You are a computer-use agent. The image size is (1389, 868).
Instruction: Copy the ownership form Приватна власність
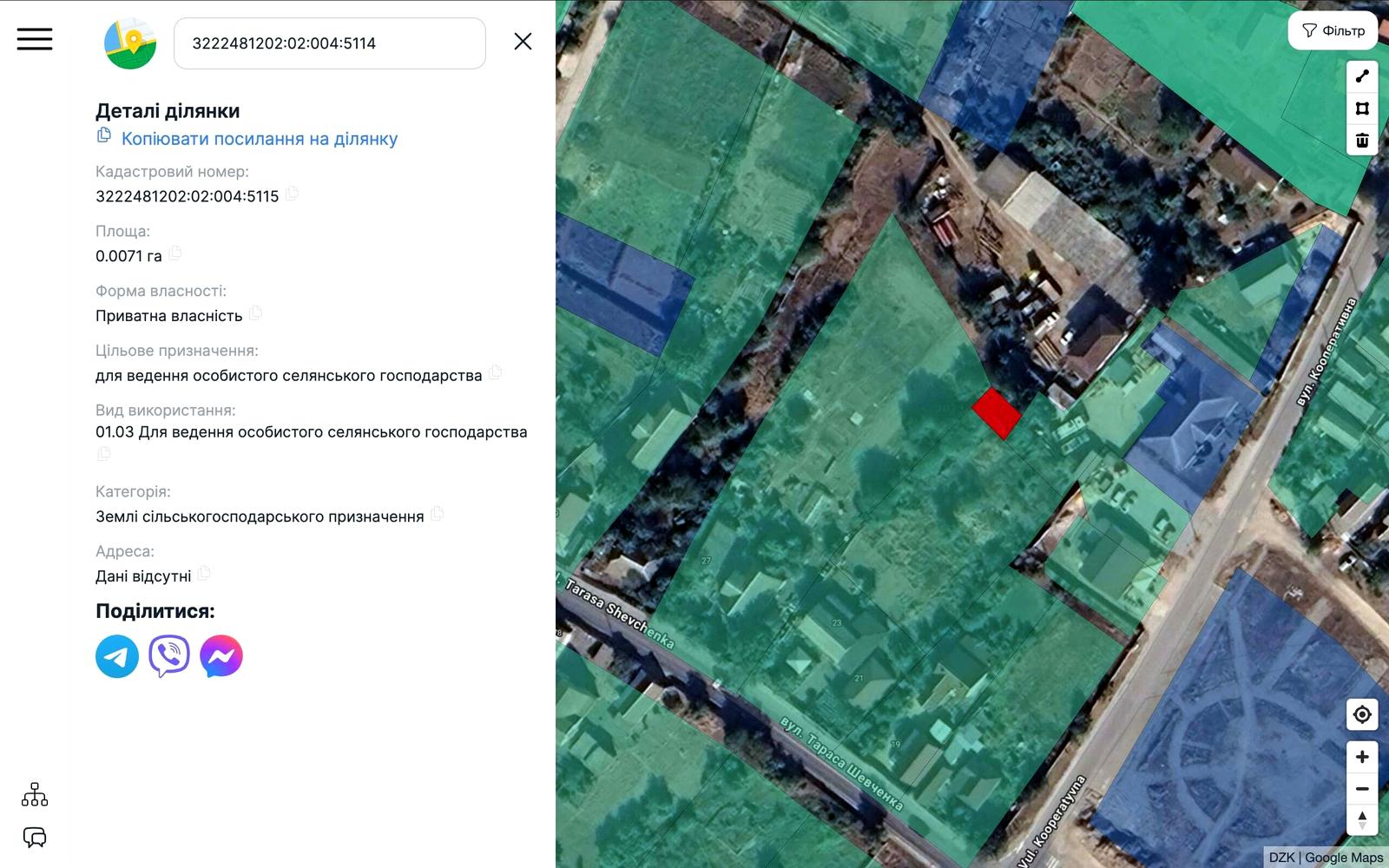point(256,313)
